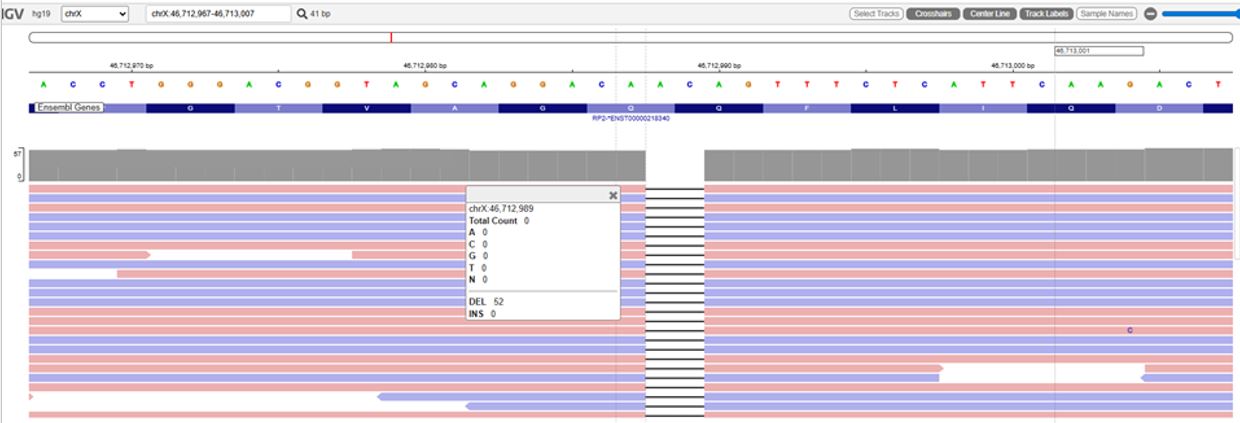This screenshot has height=423, width=1240.
Task: Click the RP2 transcript name link
Action: click(x=630, y=118)
